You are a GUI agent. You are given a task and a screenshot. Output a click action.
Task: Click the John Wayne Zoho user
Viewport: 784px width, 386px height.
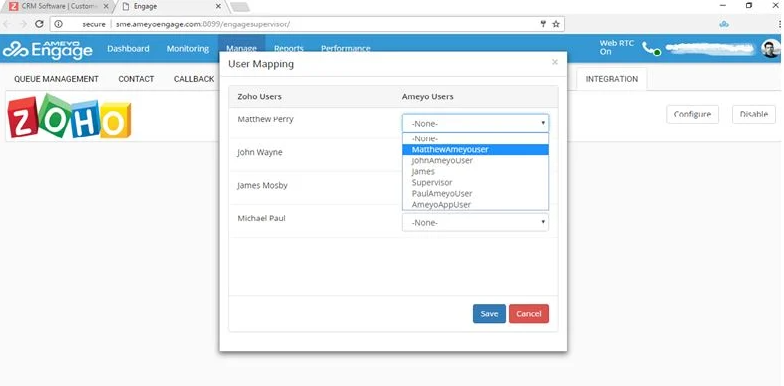[x=260, y=152]
